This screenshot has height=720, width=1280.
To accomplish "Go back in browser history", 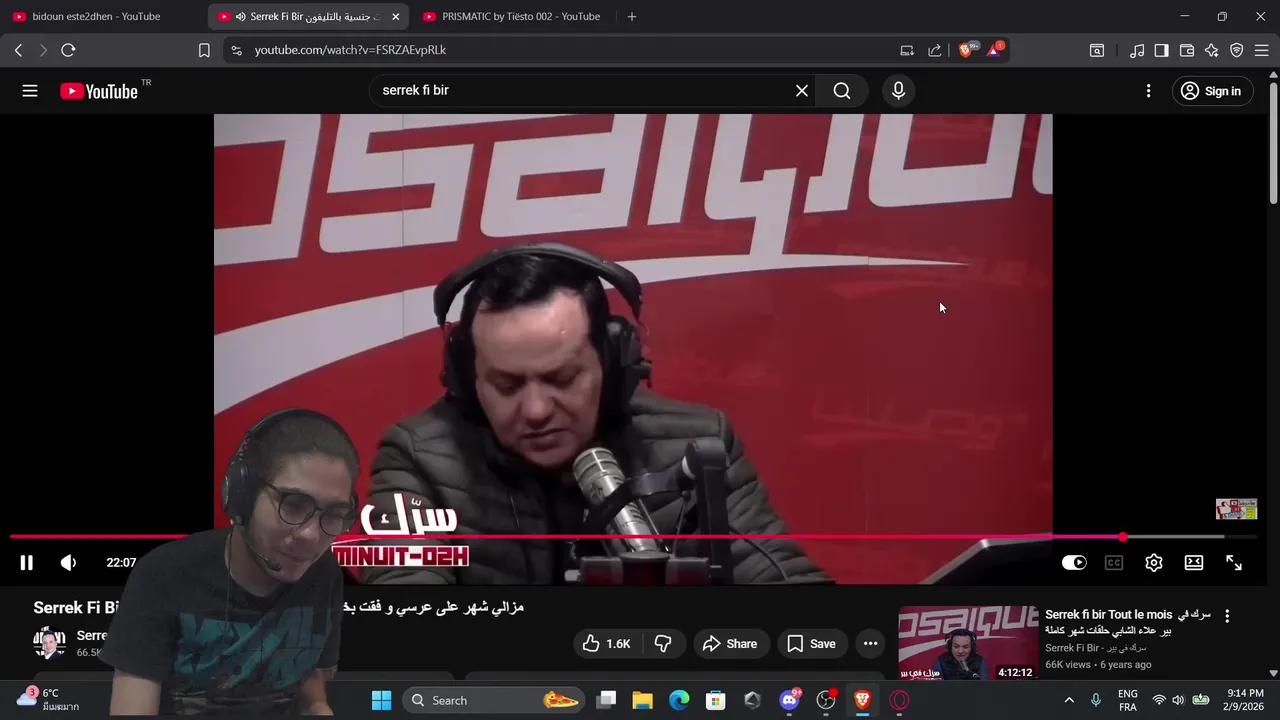I will pyautogui.click(x=18, y=50).
